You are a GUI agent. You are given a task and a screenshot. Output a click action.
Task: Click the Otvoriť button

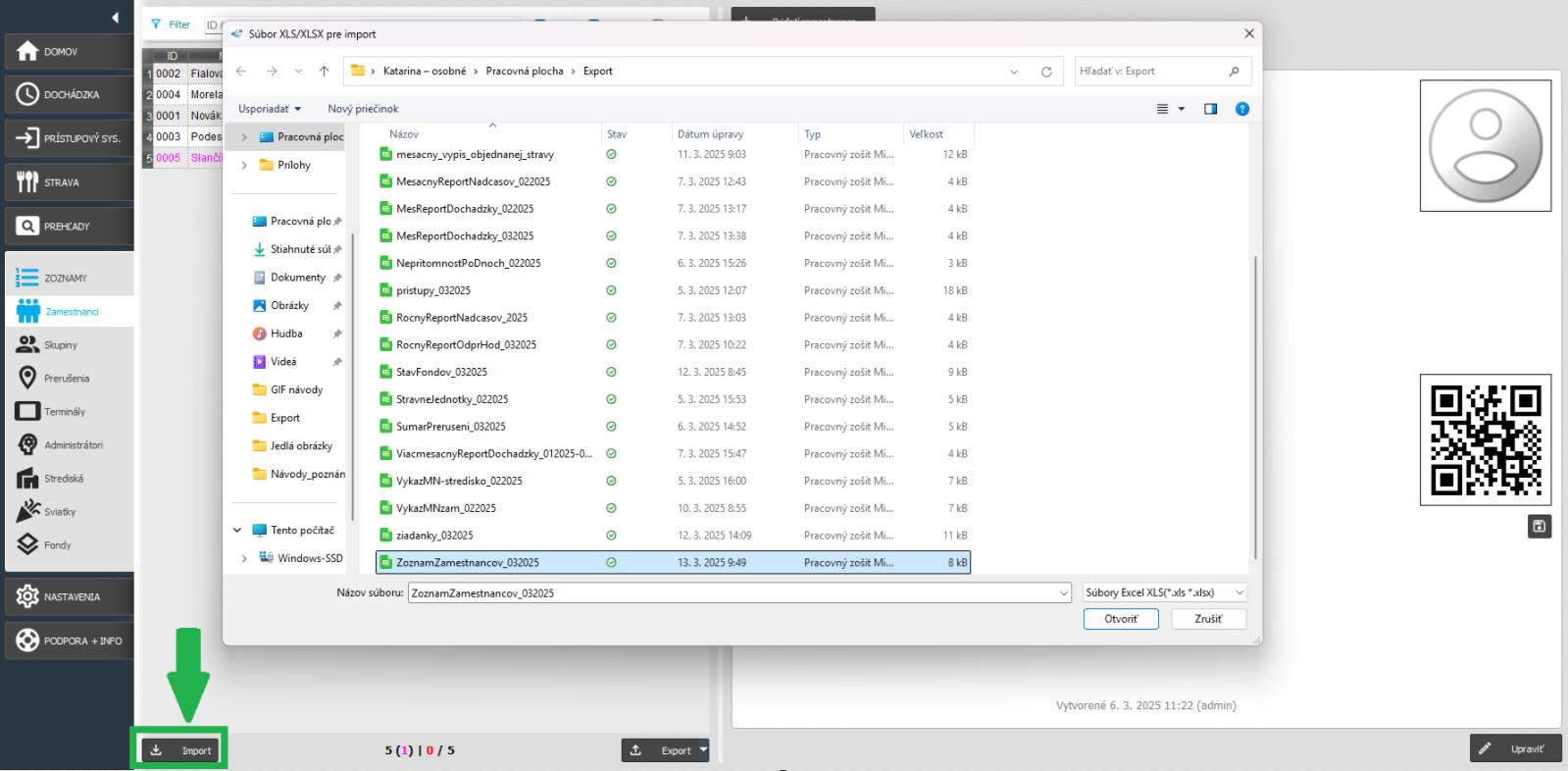[x=1121, y=619]
